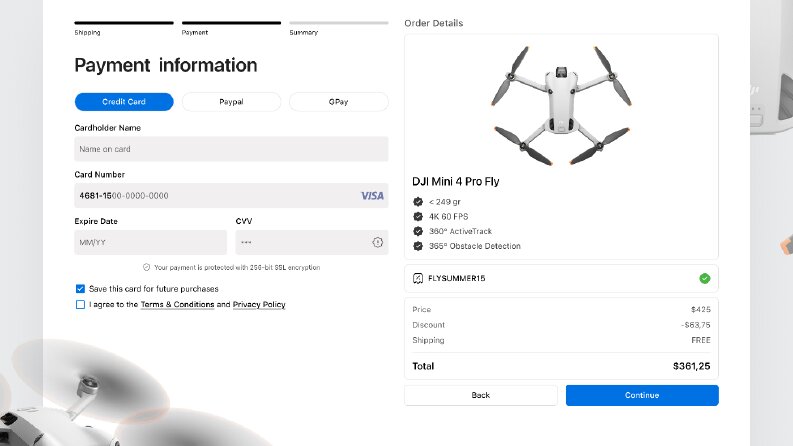Click the Total amount $361,25
Screen dimensions: 793x446
coord(691,366)
